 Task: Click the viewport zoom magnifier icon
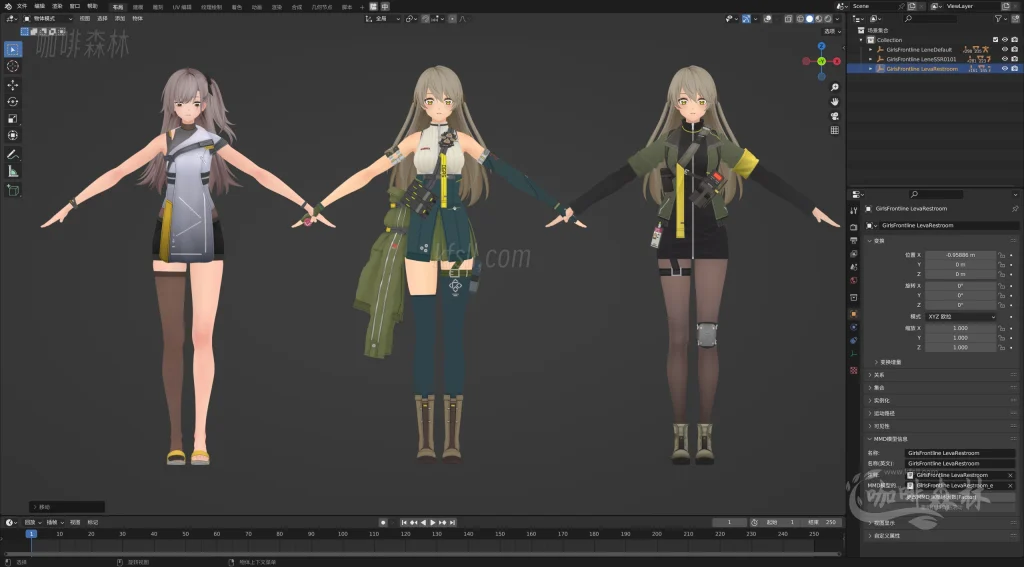tap(835, 87)
